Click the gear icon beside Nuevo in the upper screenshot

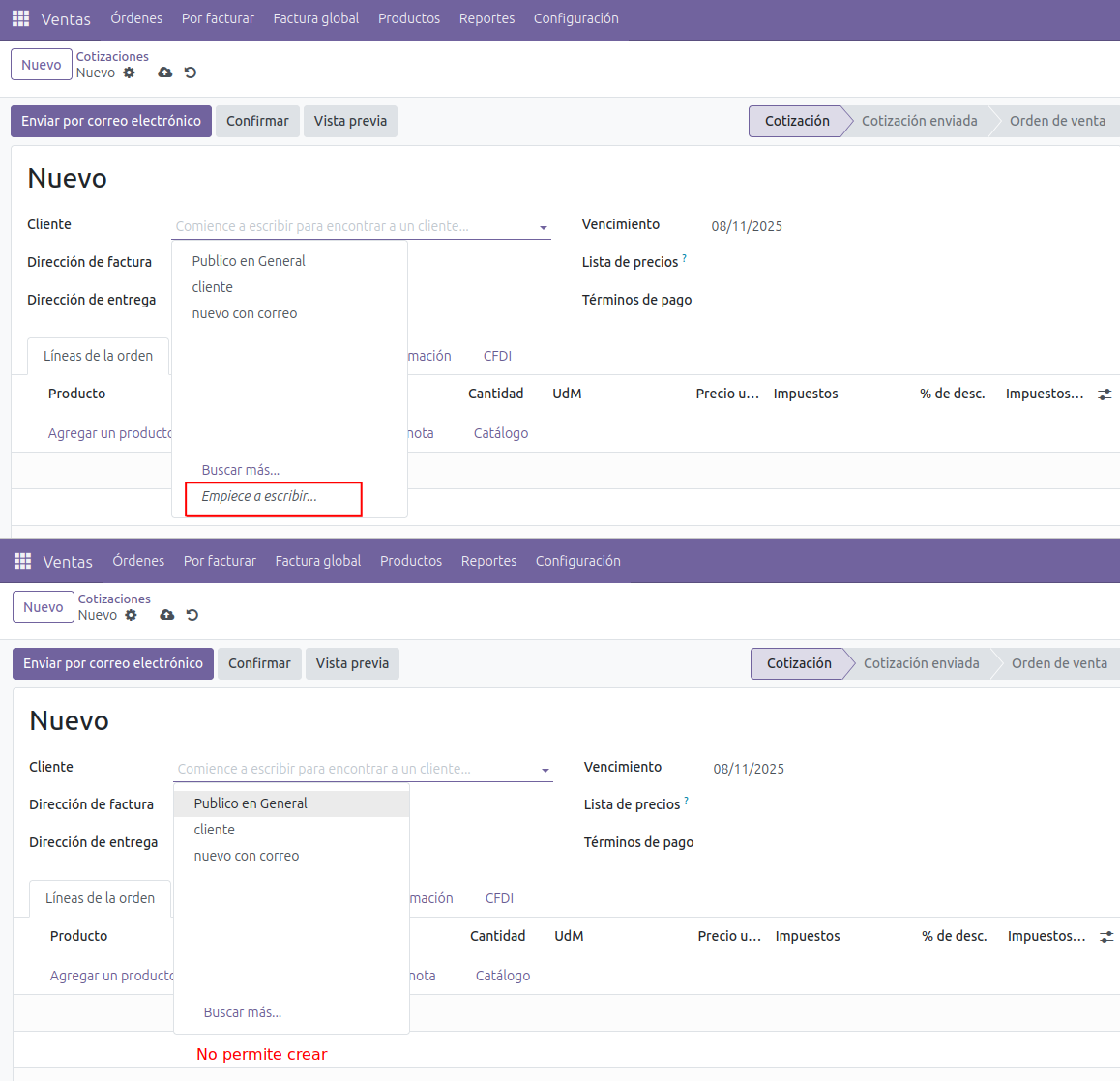pyautogui.click(x=130, y=73)
